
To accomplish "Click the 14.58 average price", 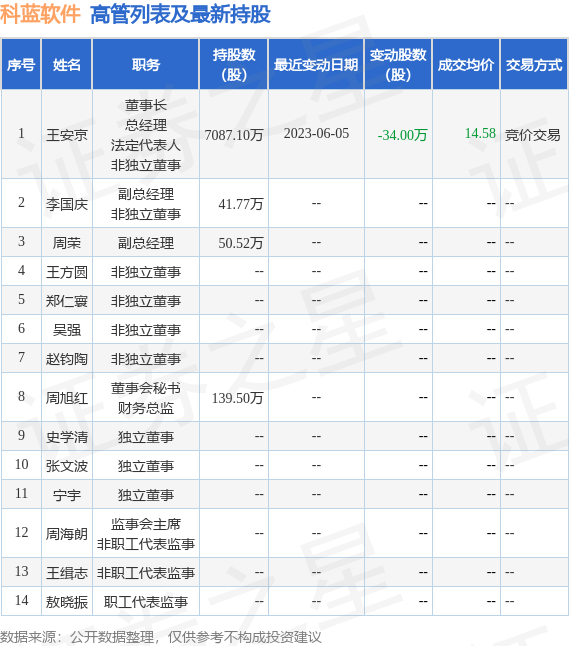I will click(480, 133).
